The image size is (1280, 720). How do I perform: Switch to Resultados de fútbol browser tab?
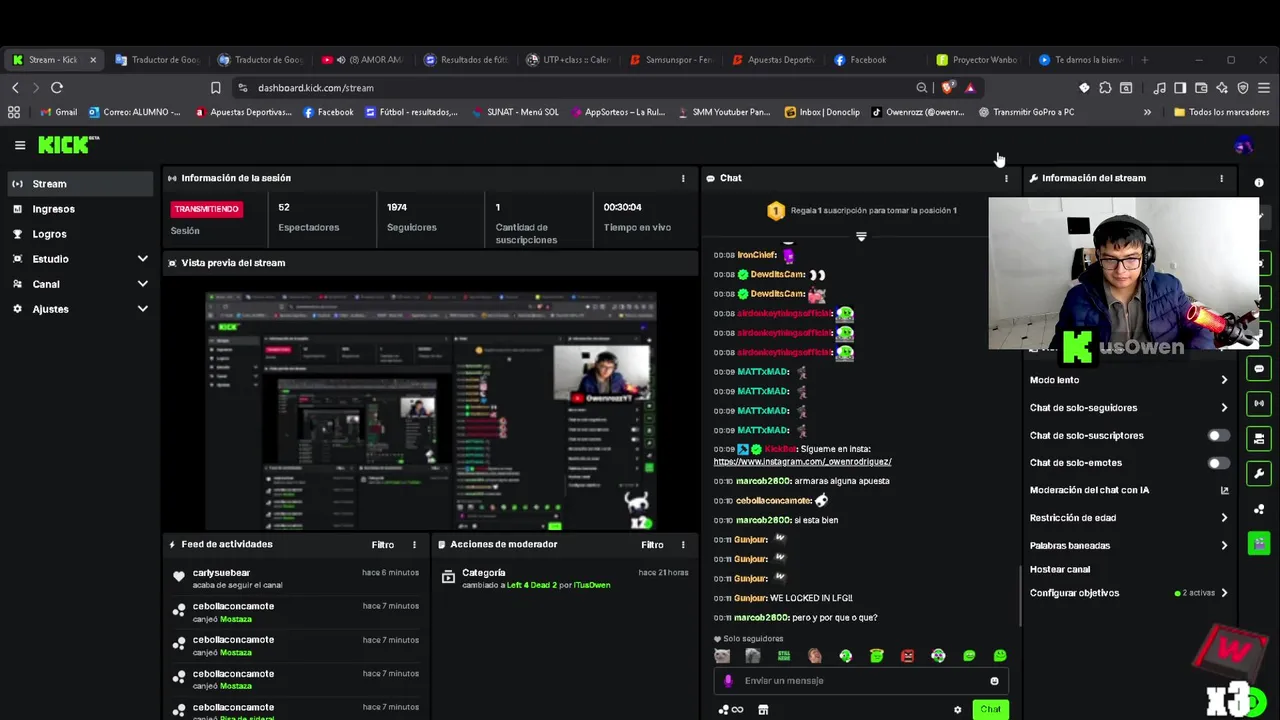(467, 60)
